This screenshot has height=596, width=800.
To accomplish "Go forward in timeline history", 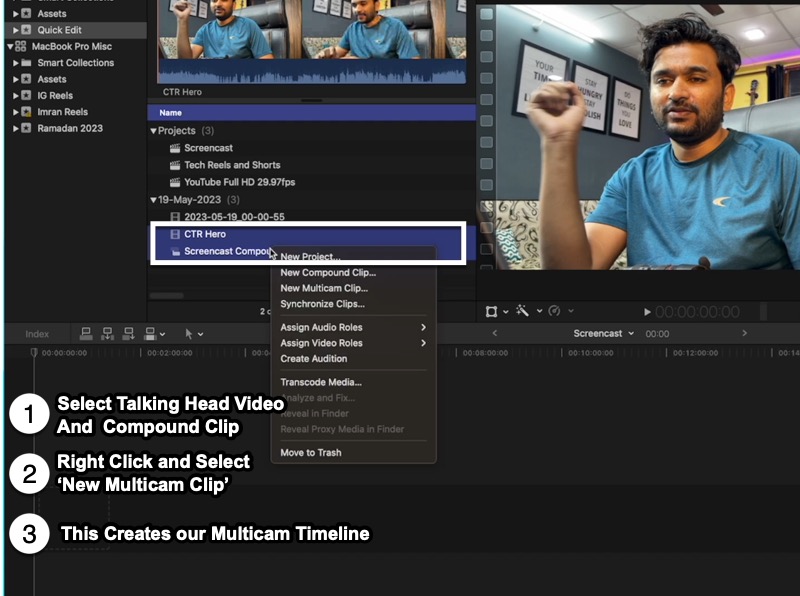I will pyautogui.click(x=744, y=333).
